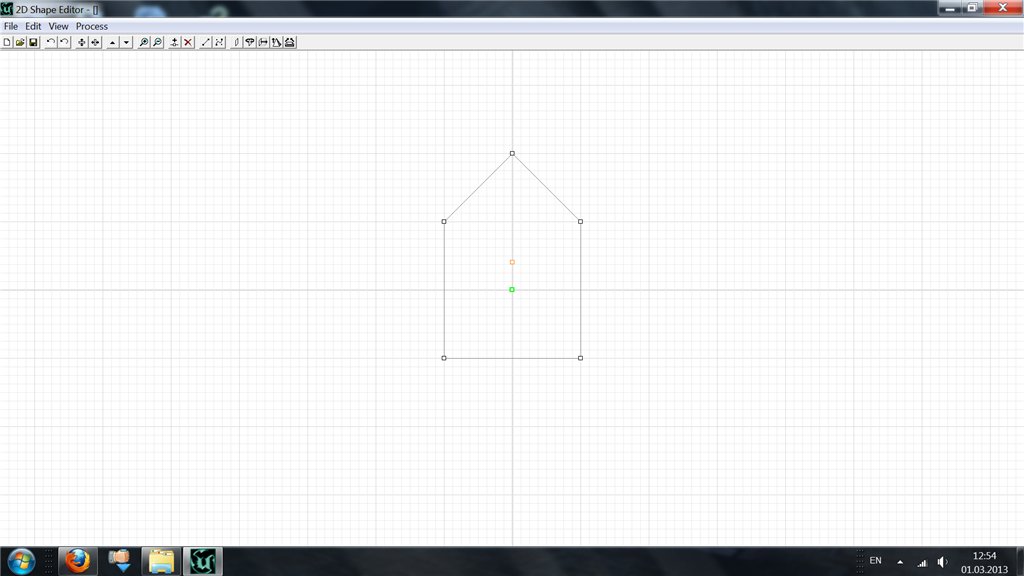
Task: Delete the selection with the red X icon
Action: click(x=188, y=42)
